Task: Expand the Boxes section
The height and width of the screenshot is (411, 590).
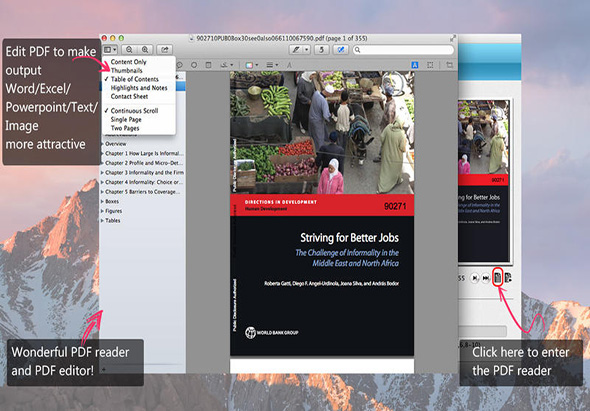Action: (102, 201)
